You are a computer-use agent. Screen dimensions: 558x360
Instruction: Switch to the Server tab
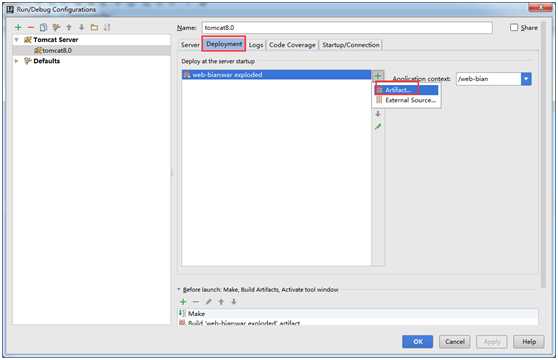coord(190,45)
